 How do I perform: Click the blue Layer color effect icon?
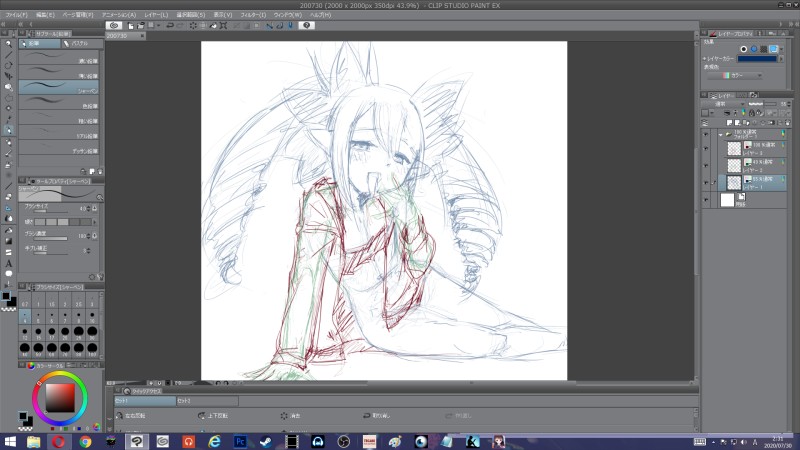tap(773, 49)
